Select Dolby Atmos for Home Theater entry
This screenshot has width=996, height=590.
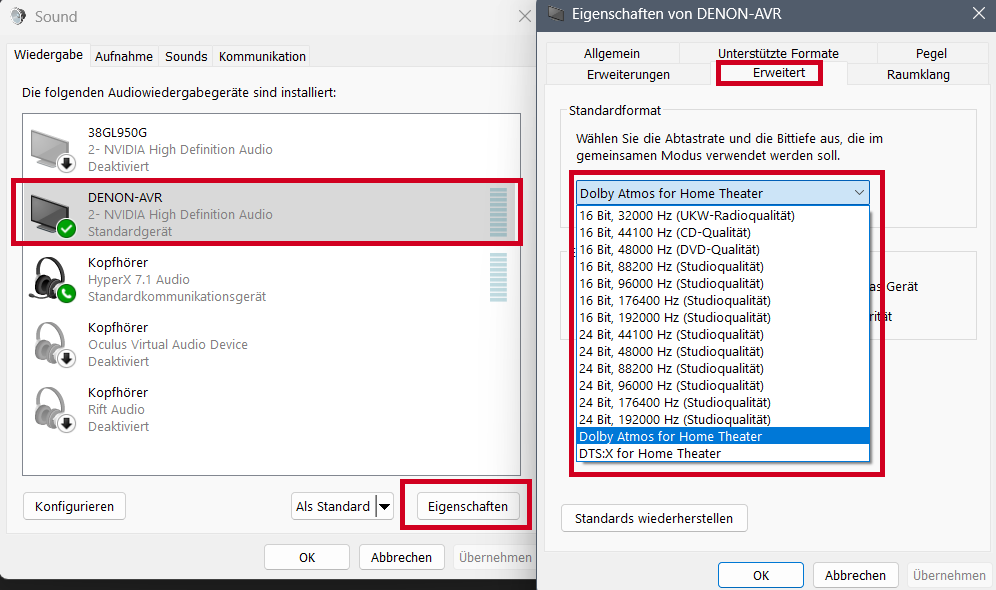coord(723,436)
